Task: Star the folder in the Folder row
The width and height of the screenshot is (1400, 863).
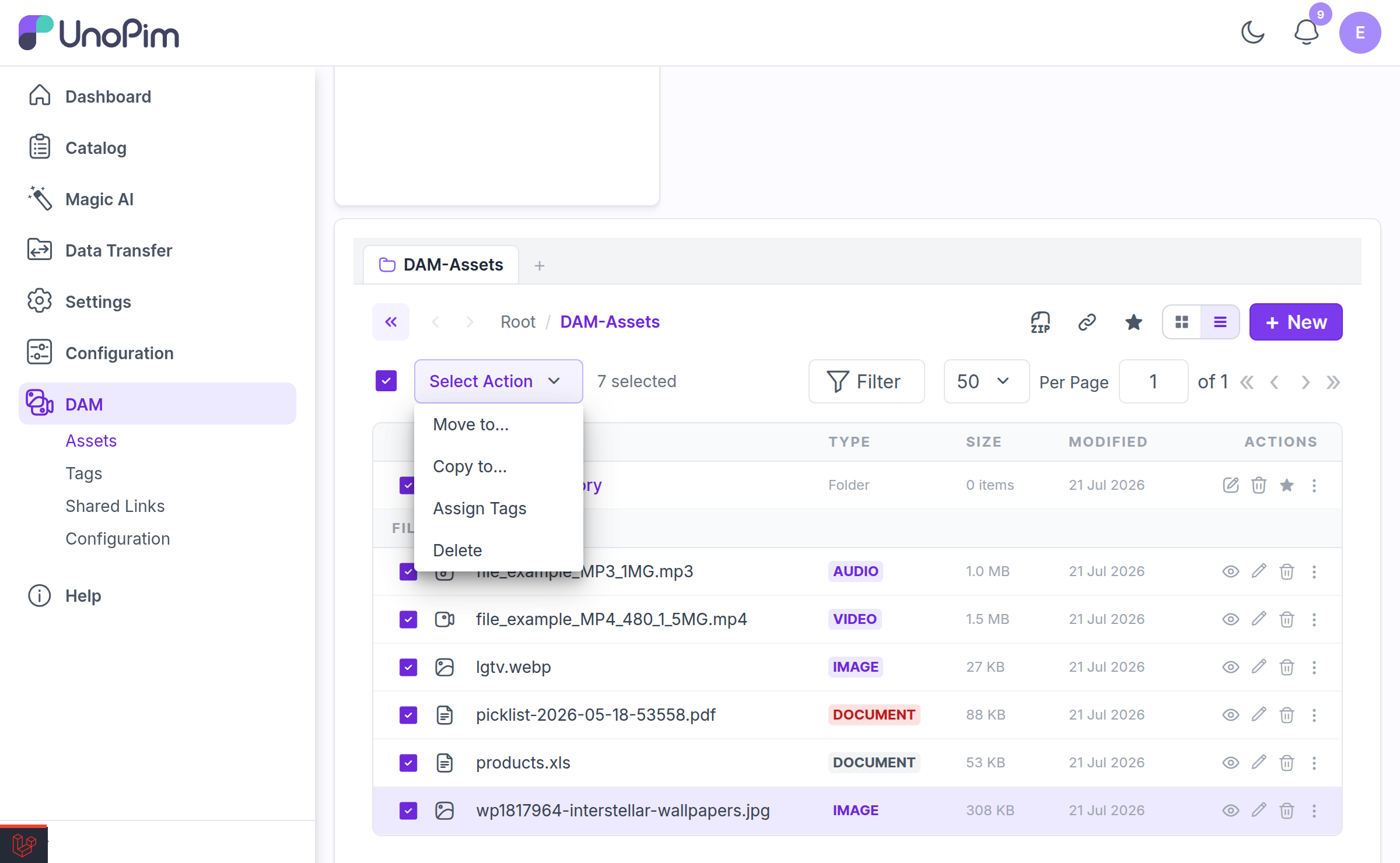Action: click(x=1287, y=485)
